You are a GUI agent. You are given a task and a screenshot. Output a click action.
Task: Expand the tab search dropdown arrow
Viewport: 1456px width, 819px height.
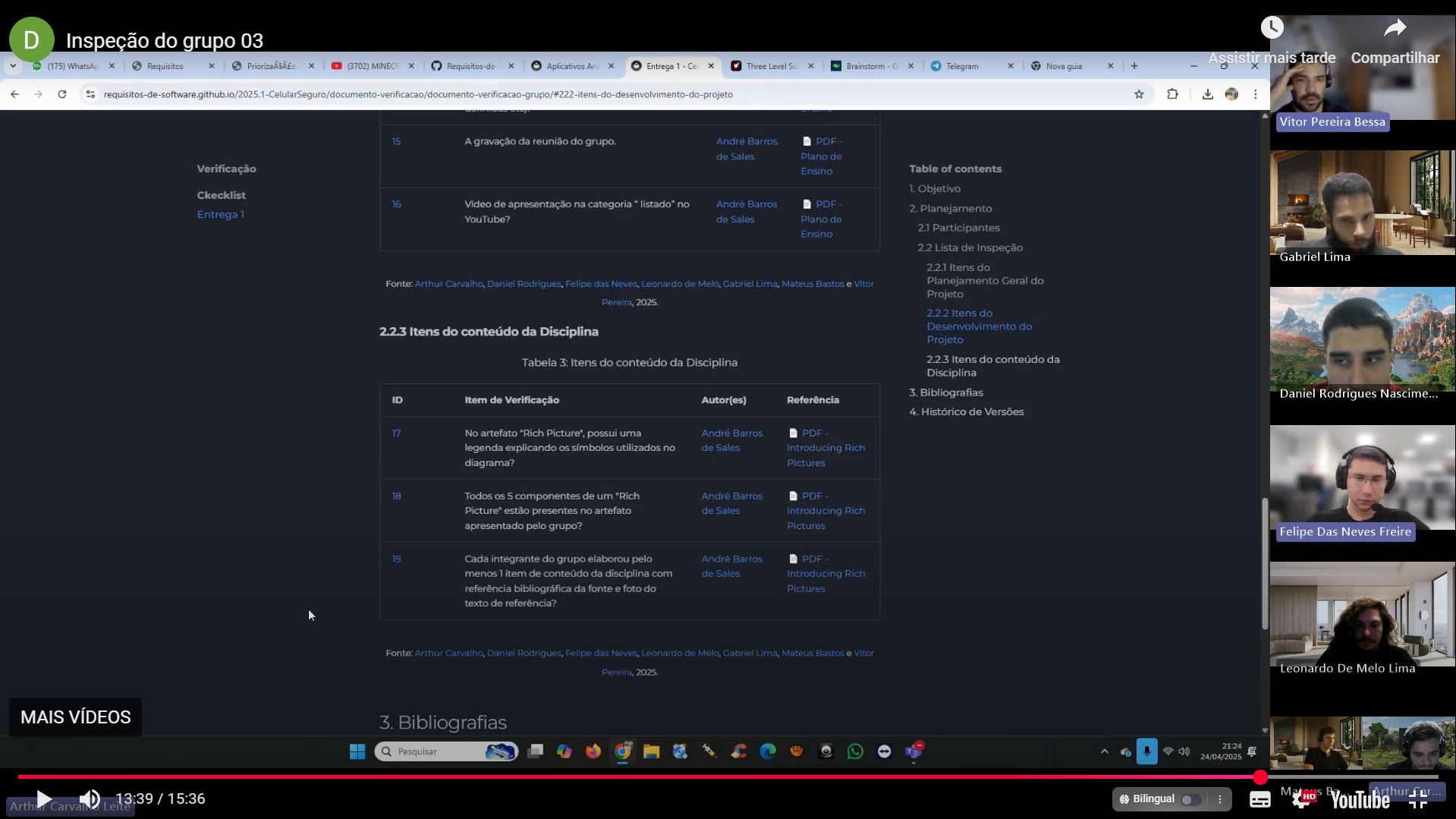tap(13, 66)
